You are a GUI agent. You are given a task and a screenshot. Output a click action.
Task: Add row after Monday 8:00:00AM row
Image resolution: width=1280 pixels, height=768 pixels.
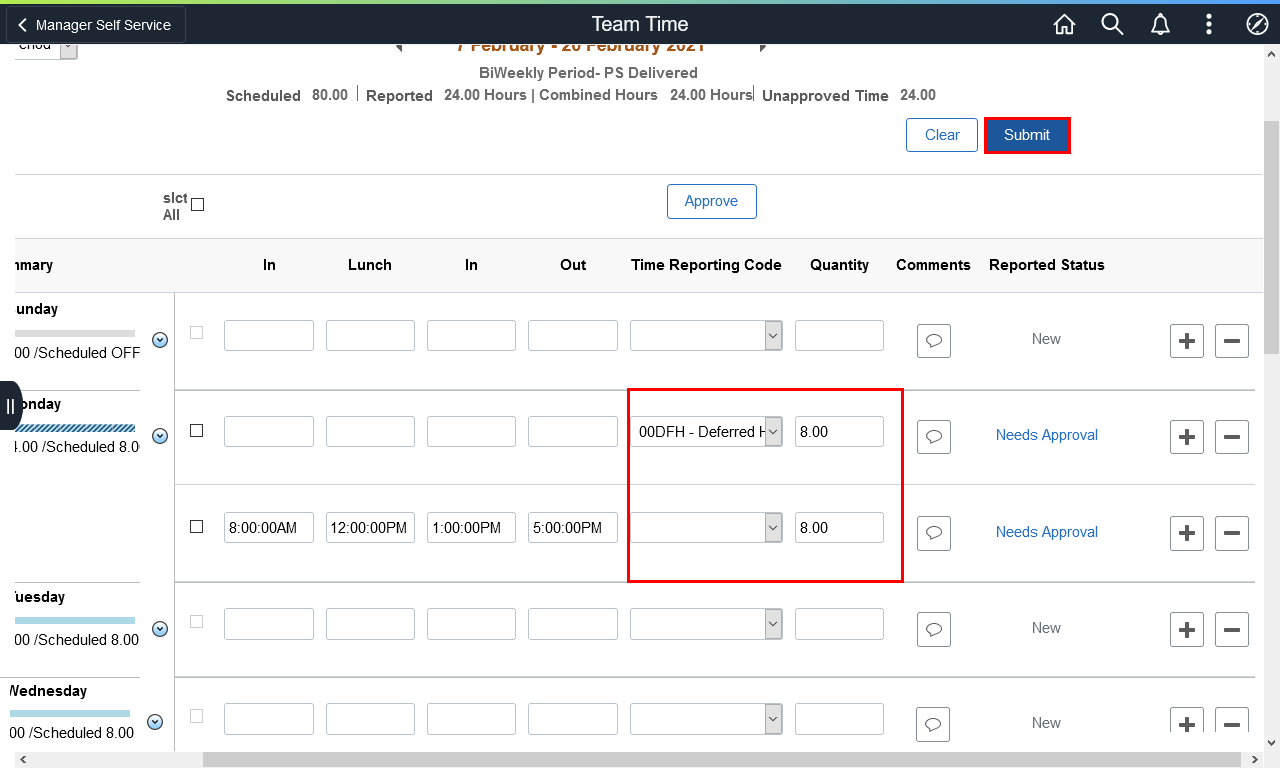pos(1187,533)
